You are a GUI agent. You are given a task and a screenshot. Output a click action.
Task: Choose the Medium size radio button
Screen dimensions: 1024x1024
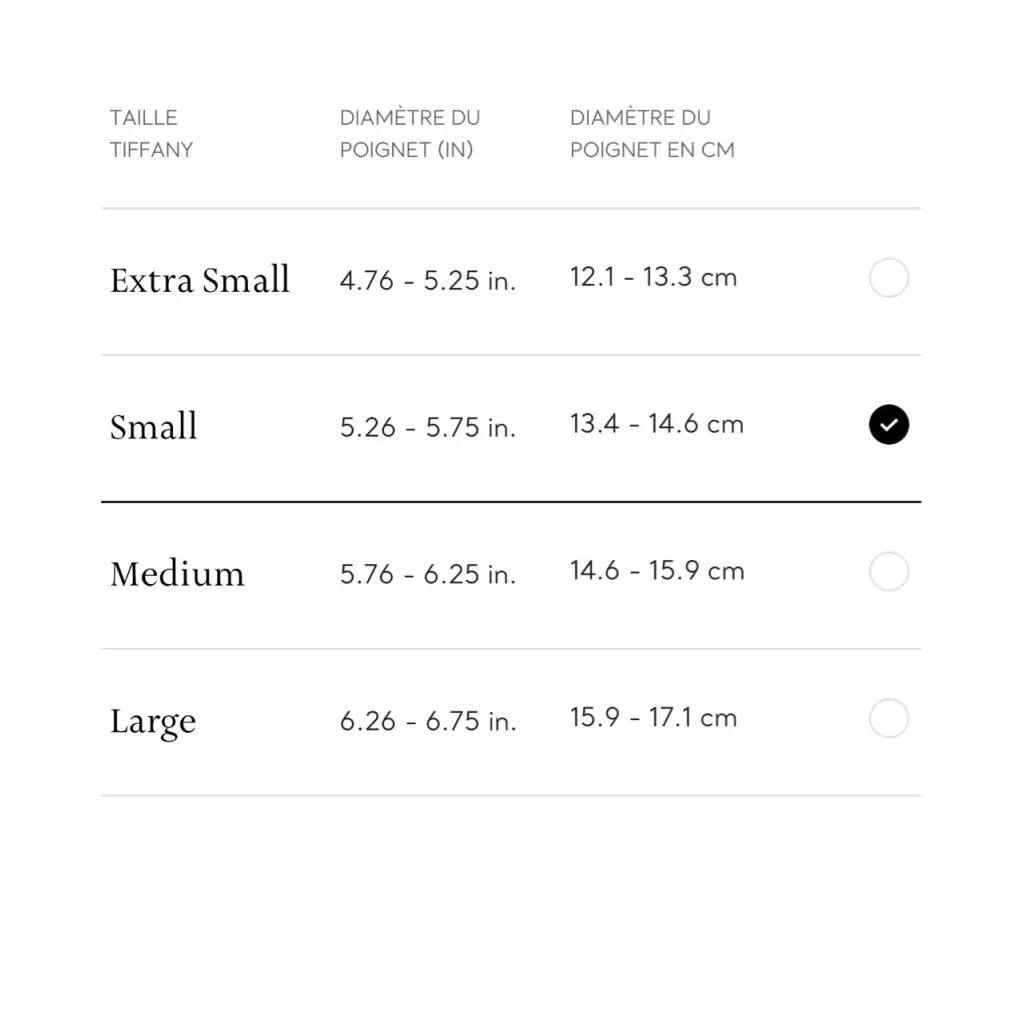click(x=888, y=572)
